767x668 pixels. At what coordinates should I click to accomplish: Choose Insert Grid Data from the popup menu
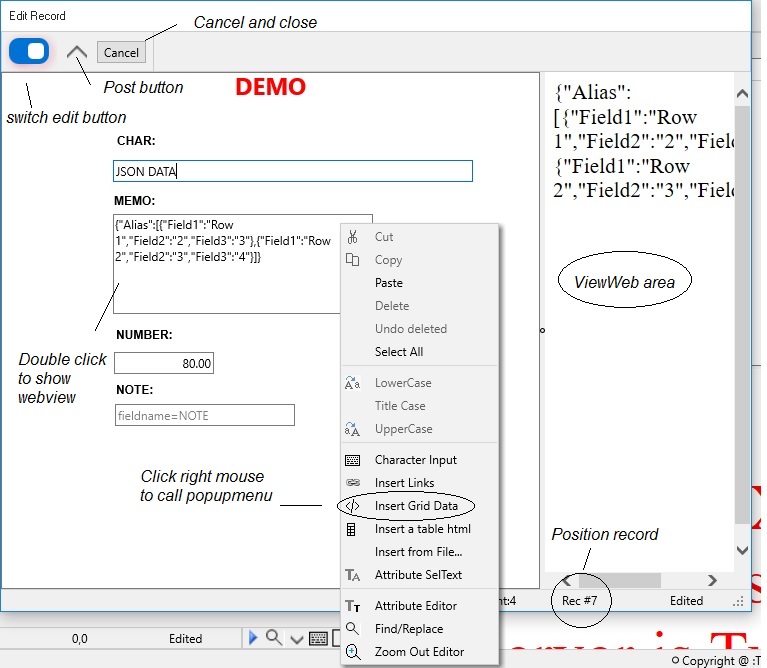[x=416, y=506]
